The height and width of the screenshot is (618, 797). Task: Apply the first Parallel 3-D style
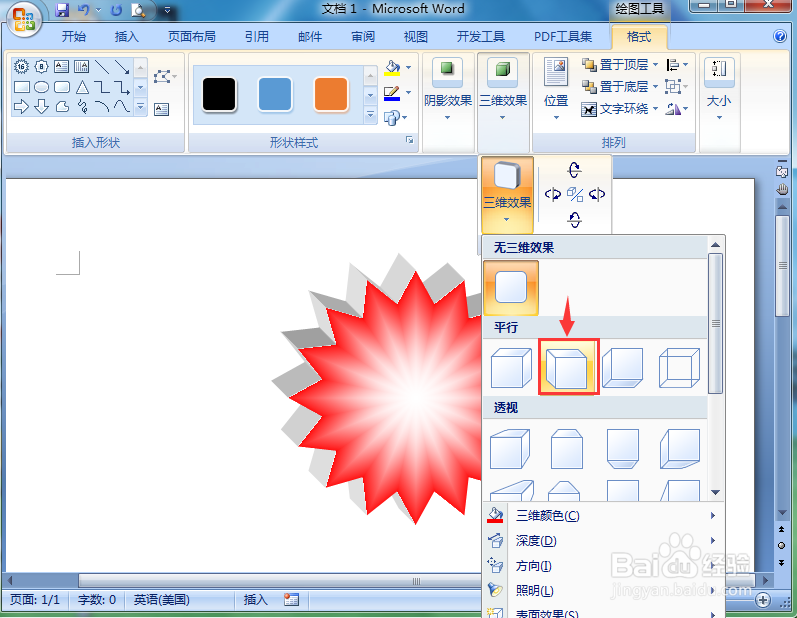click(511, 367)
